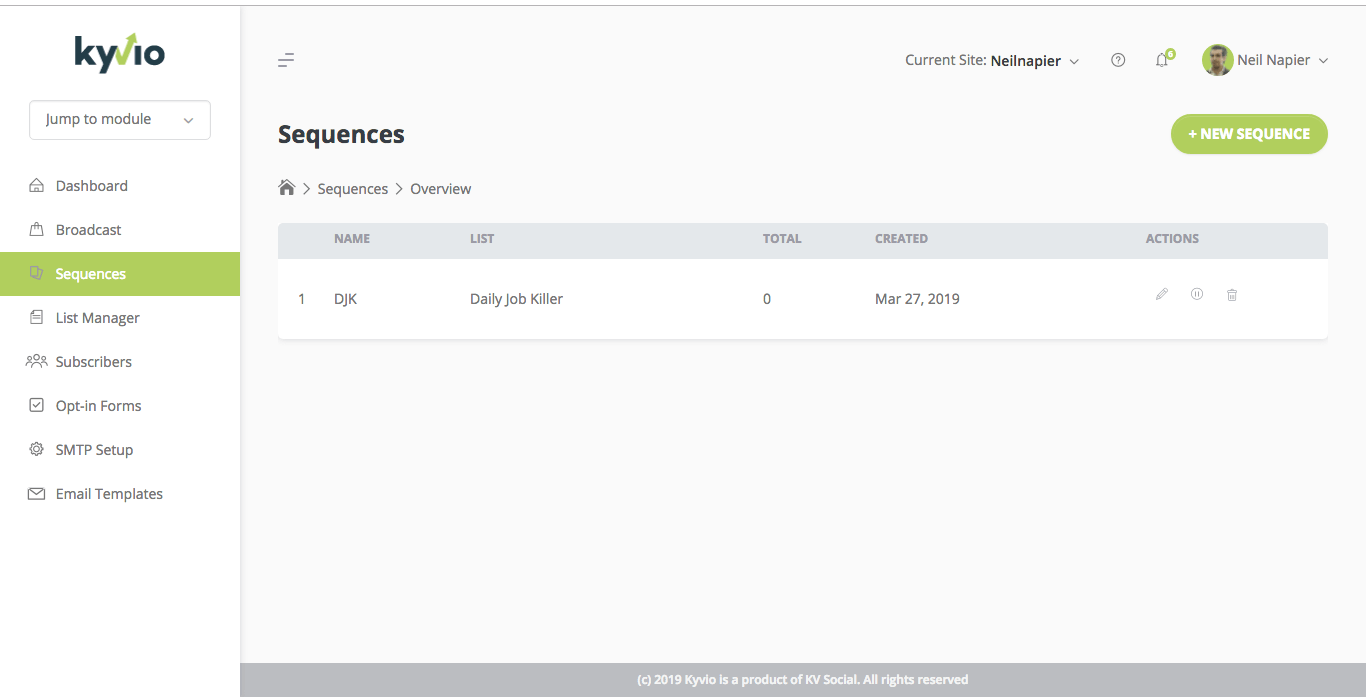Image resolution: width=1366 pixels, height=697 pixels.
Task: Click the Email Templates envelope icon
Action: 37,494
